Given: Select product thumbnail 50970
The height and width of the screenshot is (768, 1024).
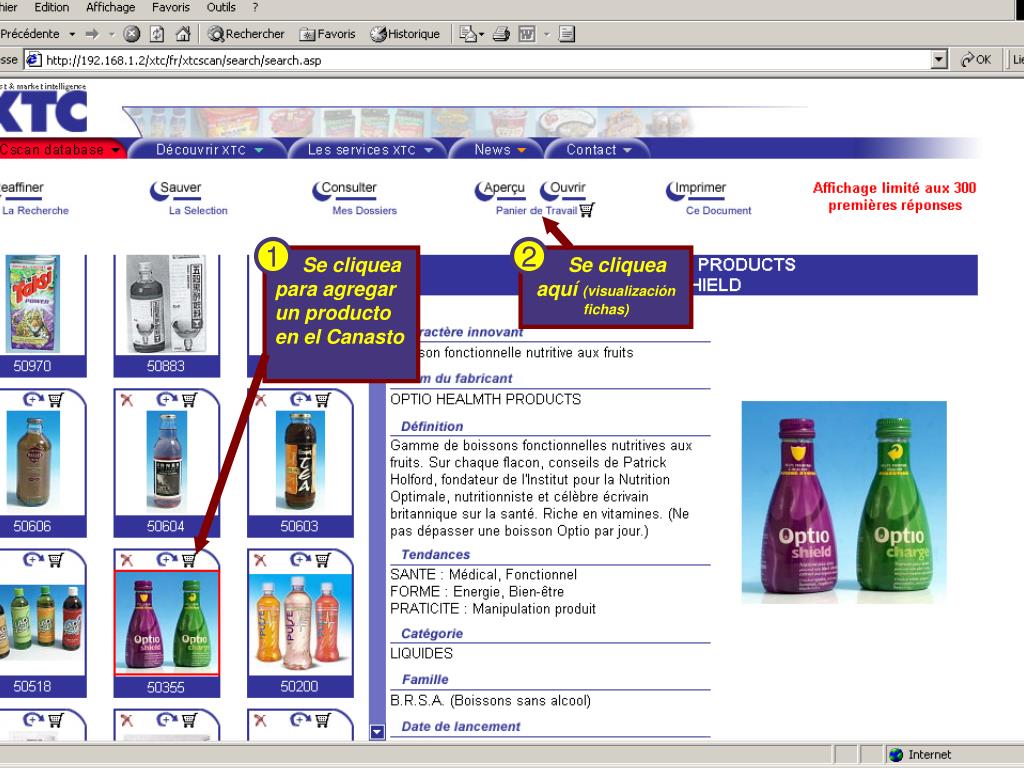Looking at the screenshot, I should (33, 304).
